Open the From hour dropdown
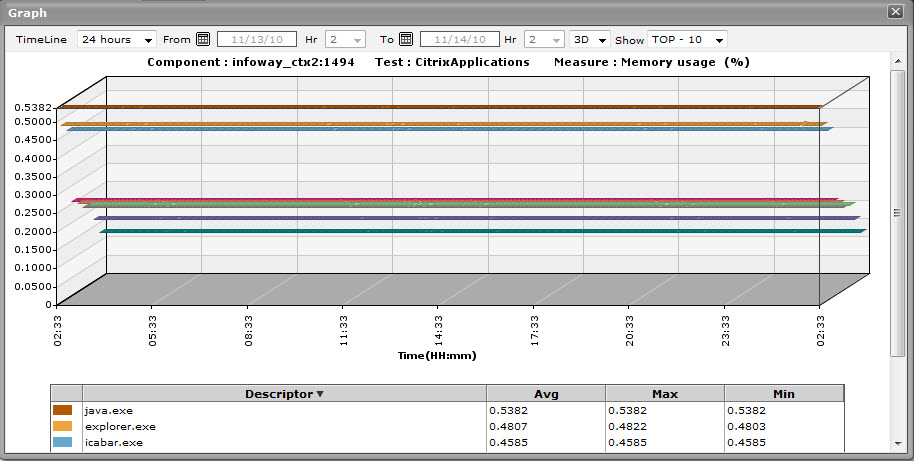Screen dimensions: 914x461 345,40
